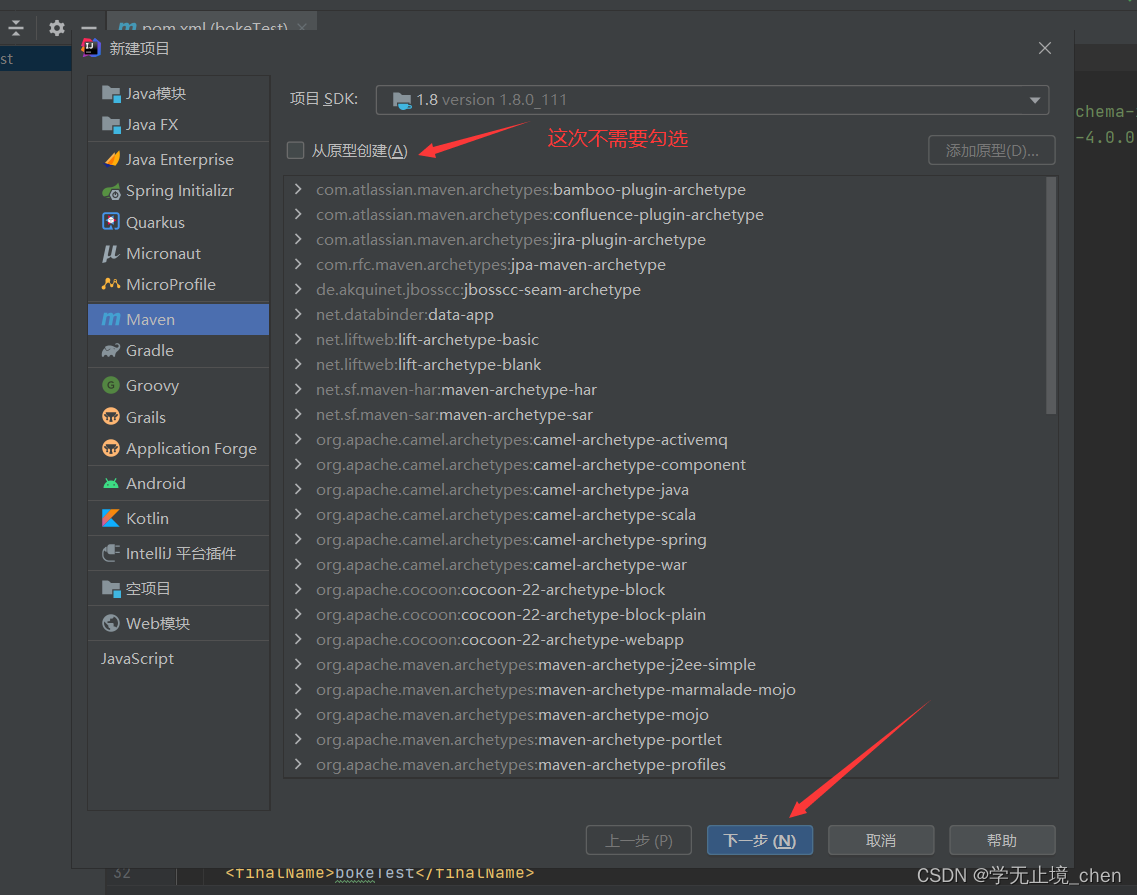Image resolution: width=1137 pixels, height=895 pixels.
Task: Click the Groovy icon
Action: pyautogui.click(x=111, y=385)
